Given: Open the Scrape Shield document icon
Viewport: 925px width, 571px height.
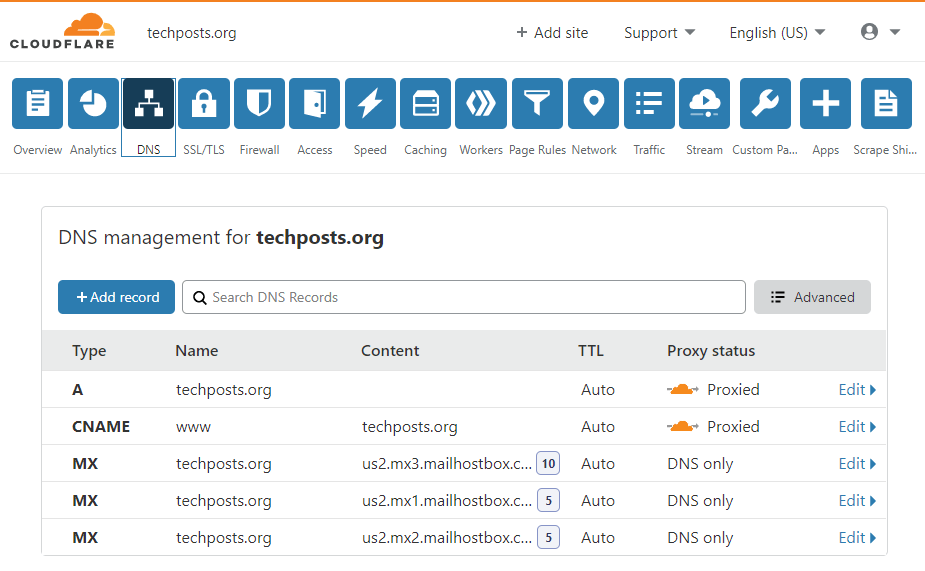Looking at the screenshot, I should coord(886,104).
